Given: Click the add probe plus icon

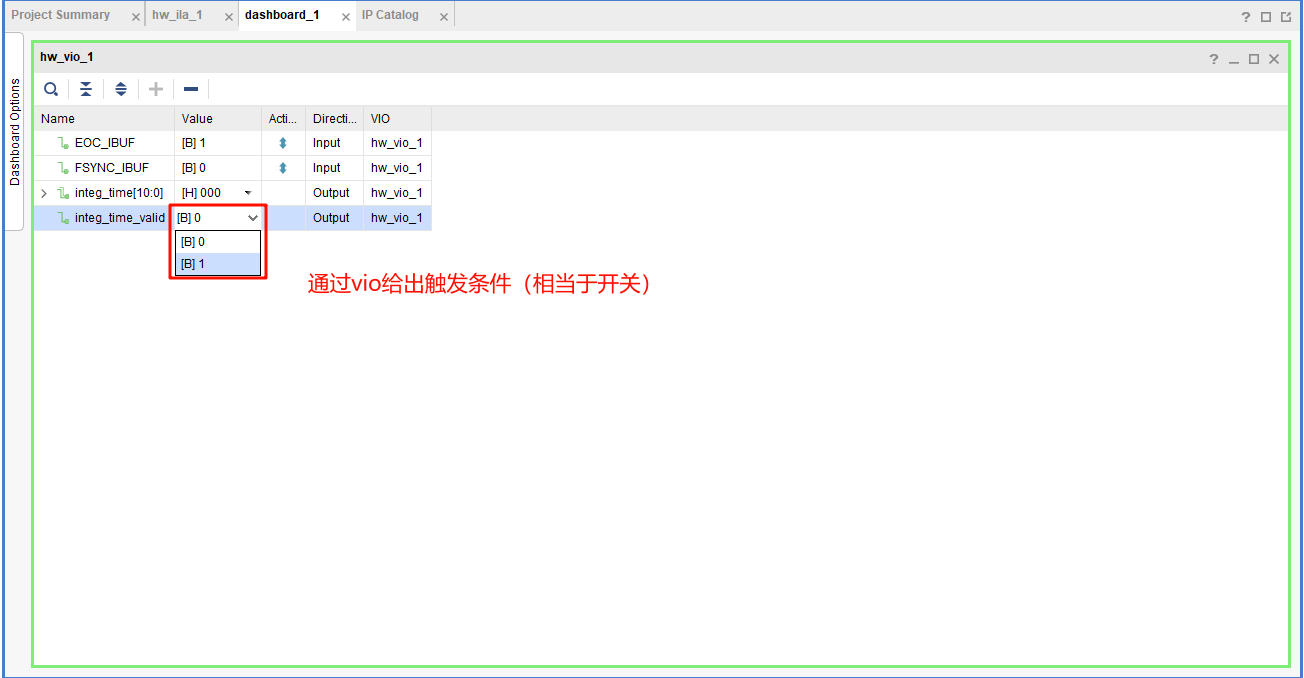Looking at the screenshot, I should [x=156, y=89].
